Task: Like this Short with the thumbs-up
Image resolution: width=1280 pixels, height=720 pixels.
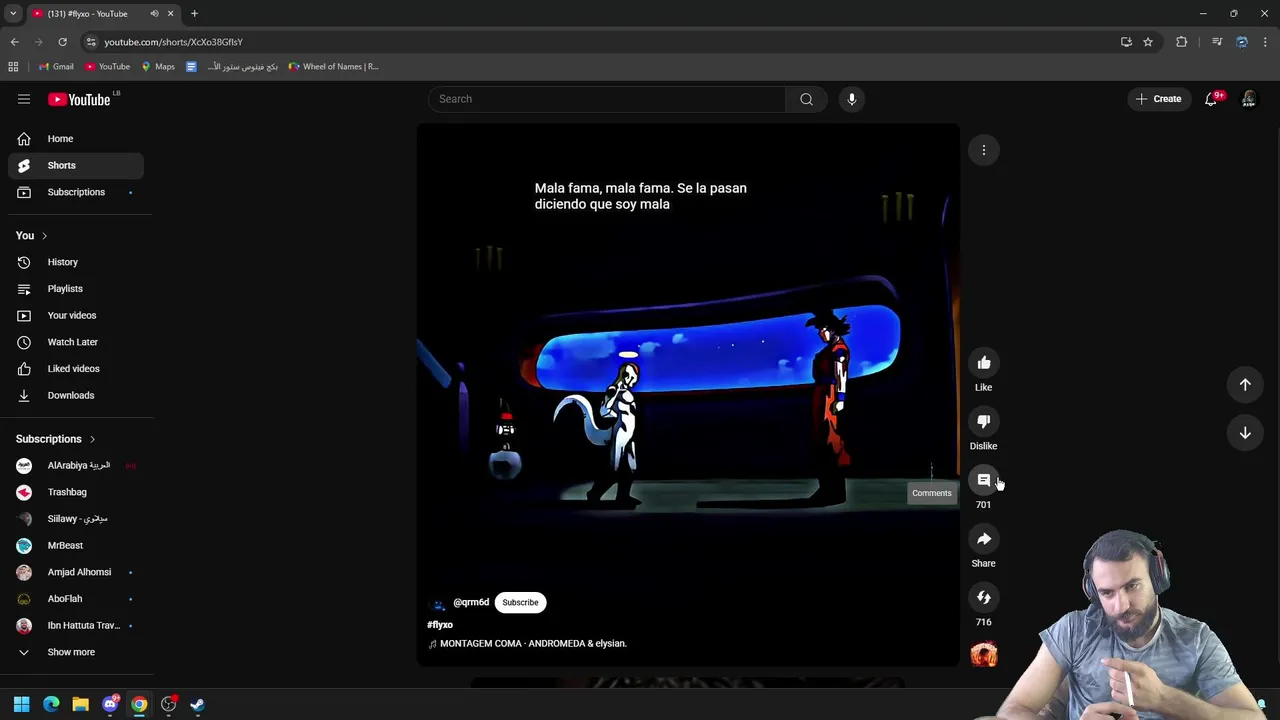Action: tap(984, 363)
